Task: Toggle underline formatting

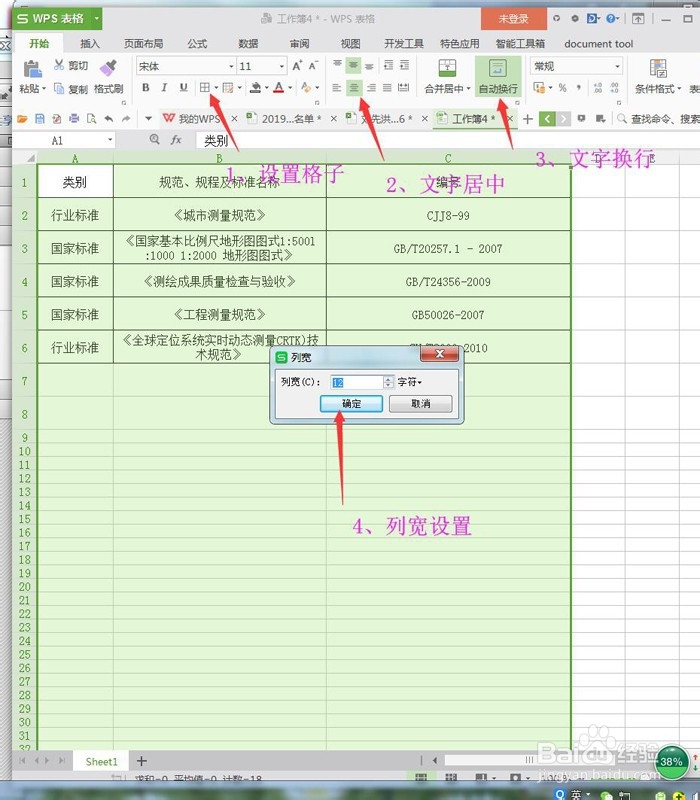Action: pos(183,88)
